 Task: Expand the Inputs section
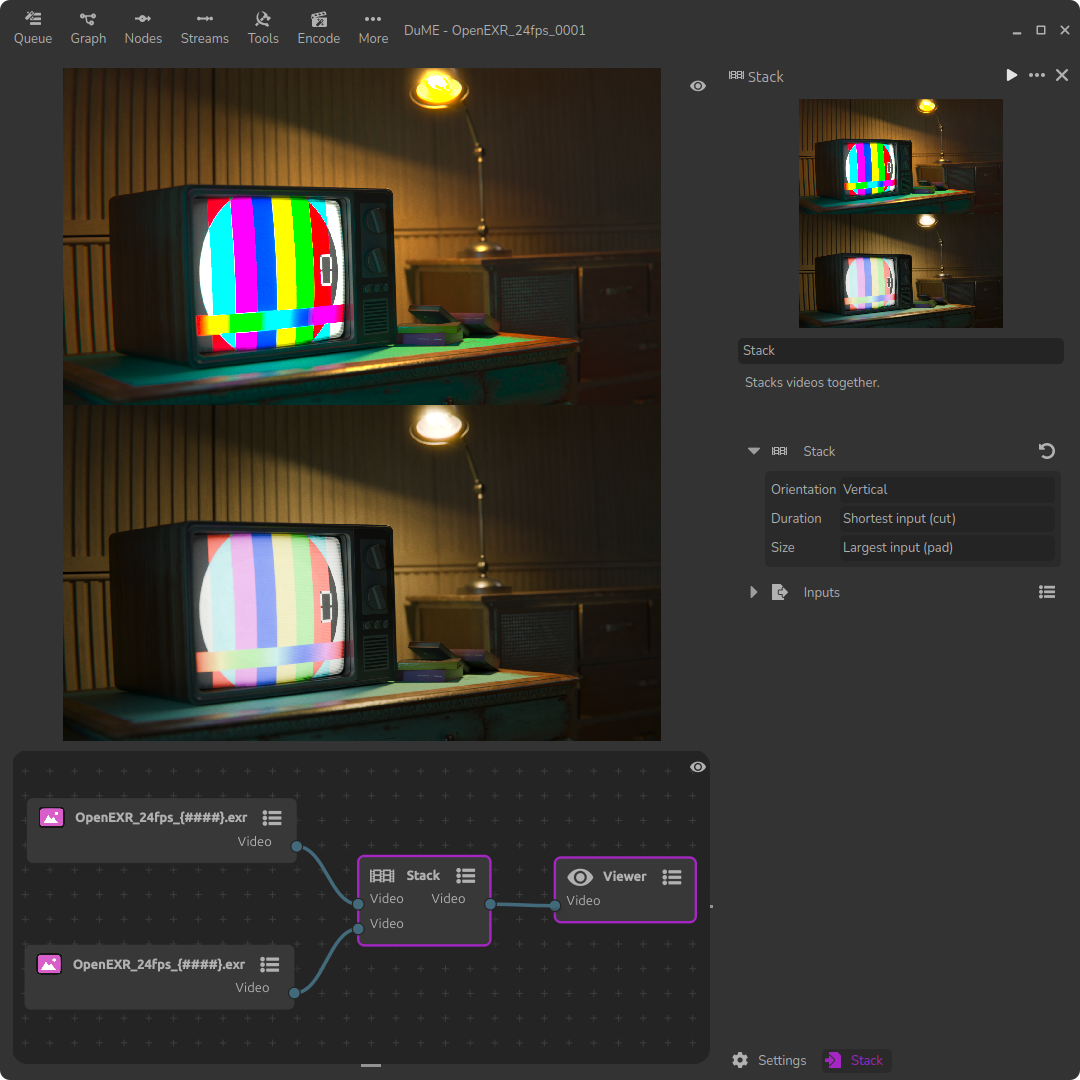(x=753, y=592)
